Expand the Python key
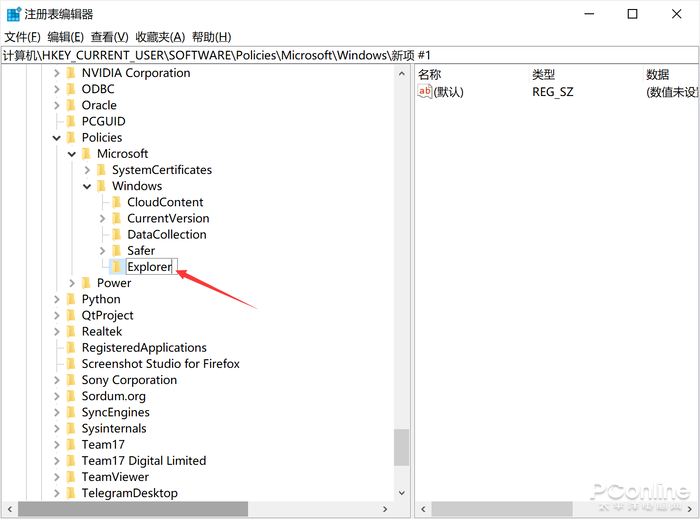The width and height of the screenshot is (700, 519). (x=57, y=299)
